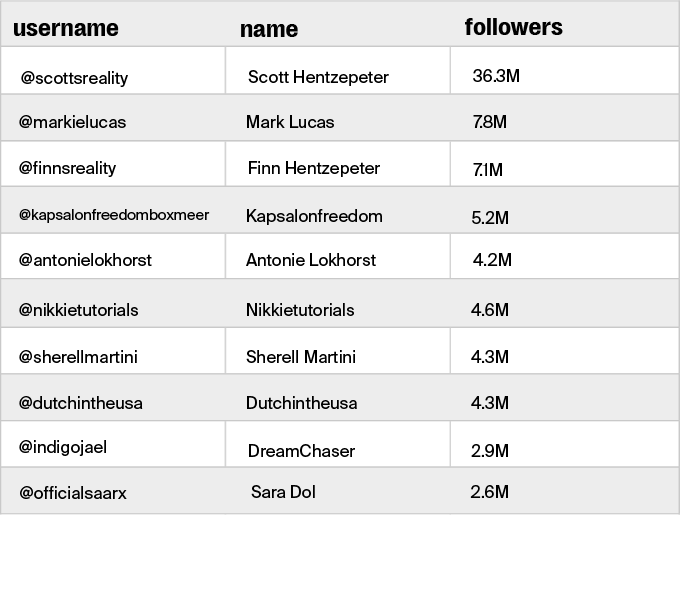
Task: Click the Mark Lucas name cell
Action: (290, 122)
